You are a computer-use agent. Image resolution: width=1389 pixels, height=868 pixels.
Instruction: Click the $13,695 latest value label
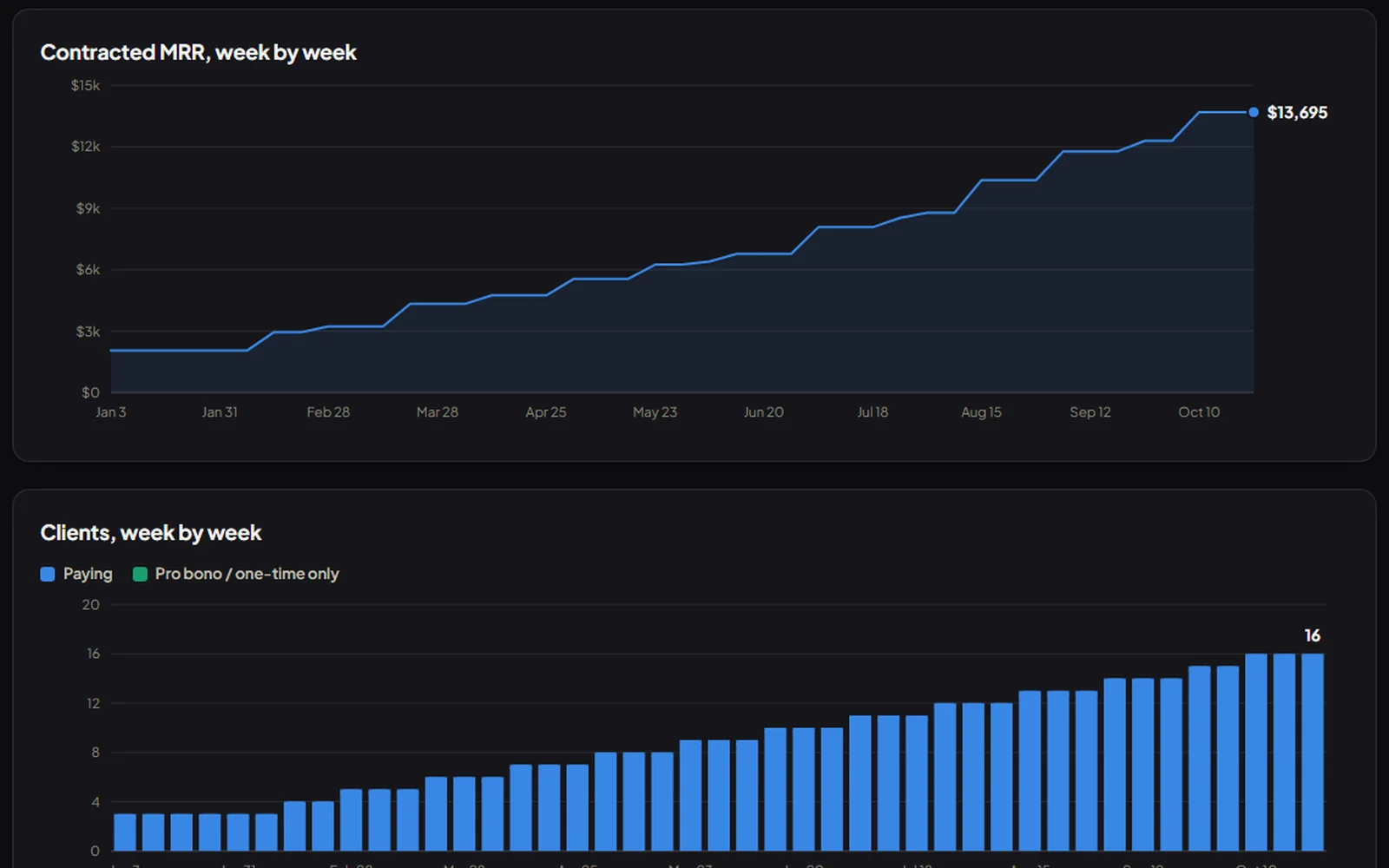[1297, 113]
